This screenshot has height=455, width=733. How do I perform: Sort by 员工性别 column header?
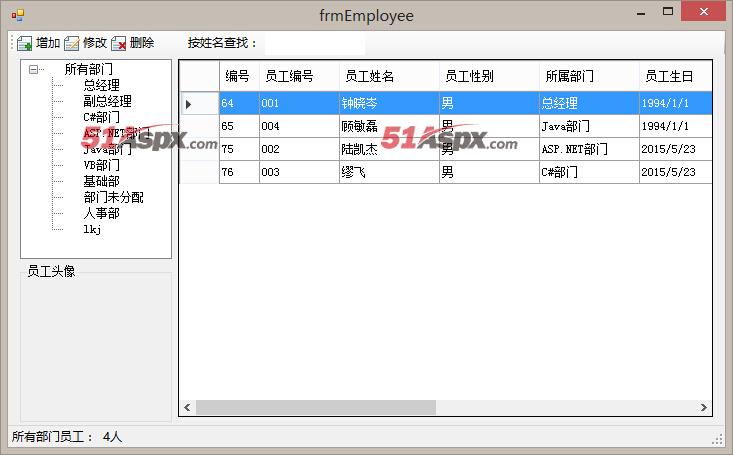(489, 76)
